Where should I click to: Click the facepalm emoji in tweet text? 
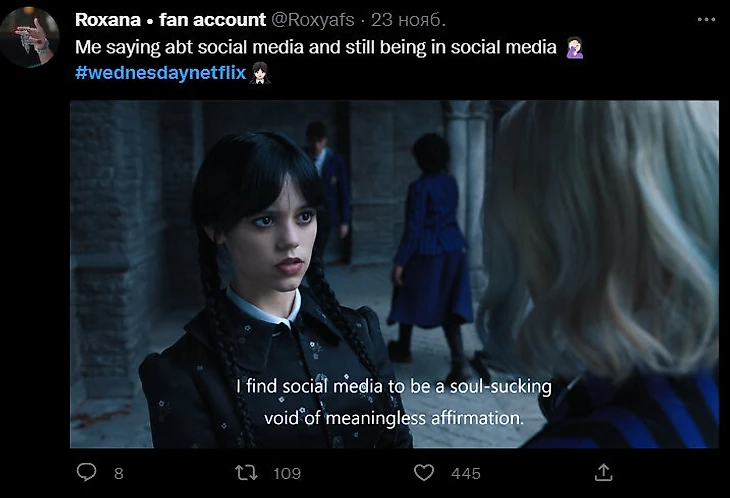575,46
